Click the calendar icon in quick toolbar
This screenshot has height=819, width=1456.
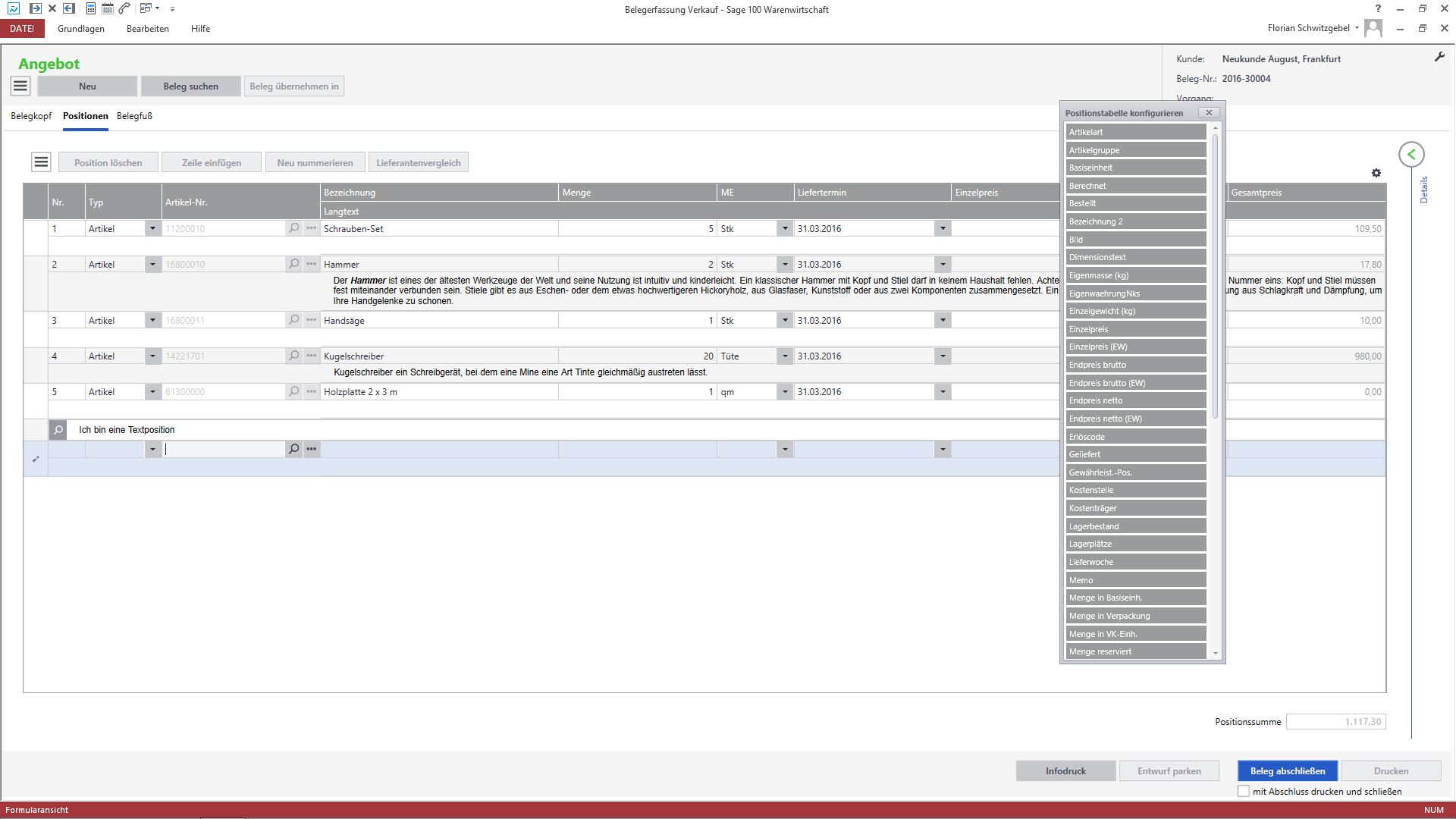108,9
